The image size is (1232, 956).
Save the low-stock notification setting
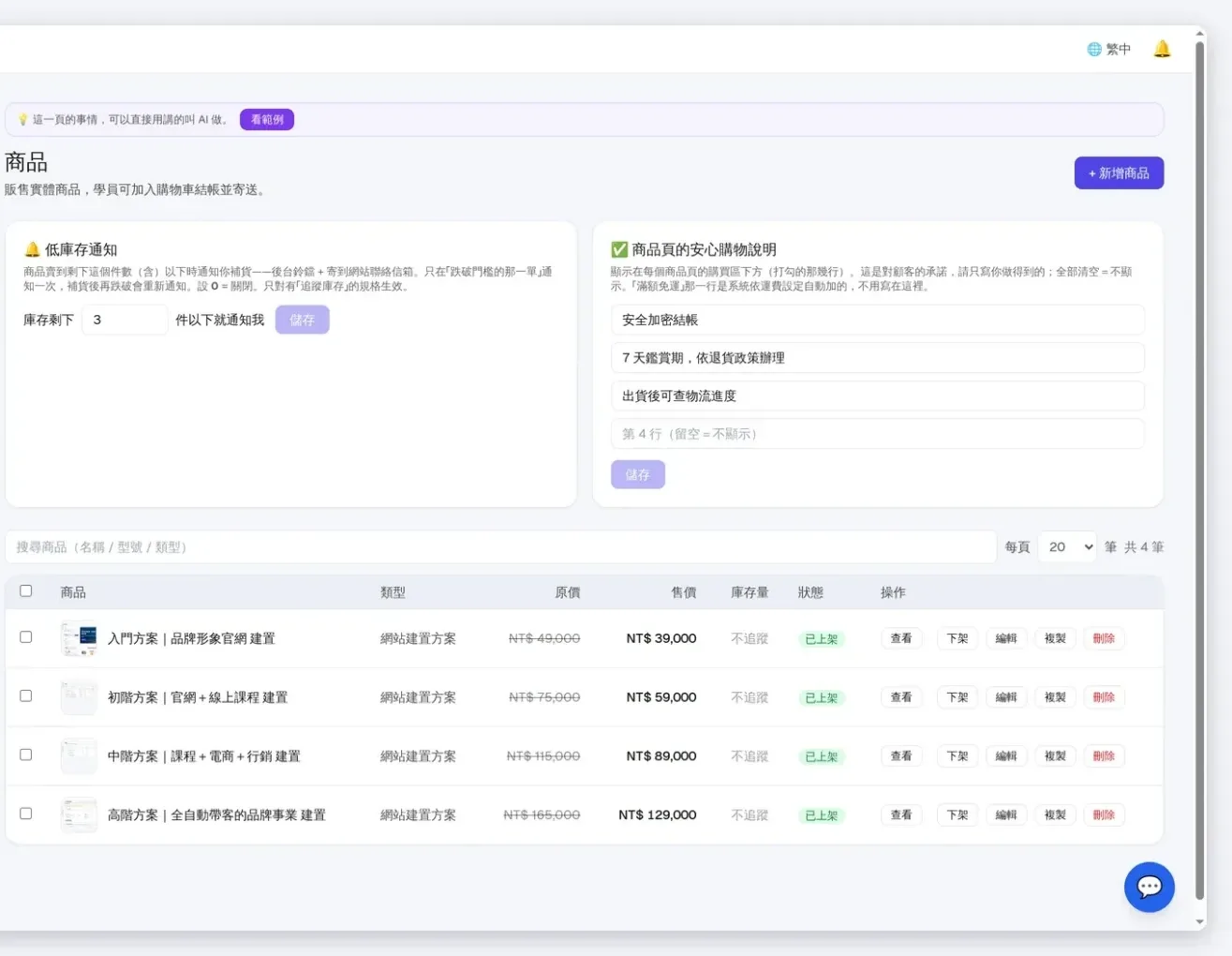point(302,320)
